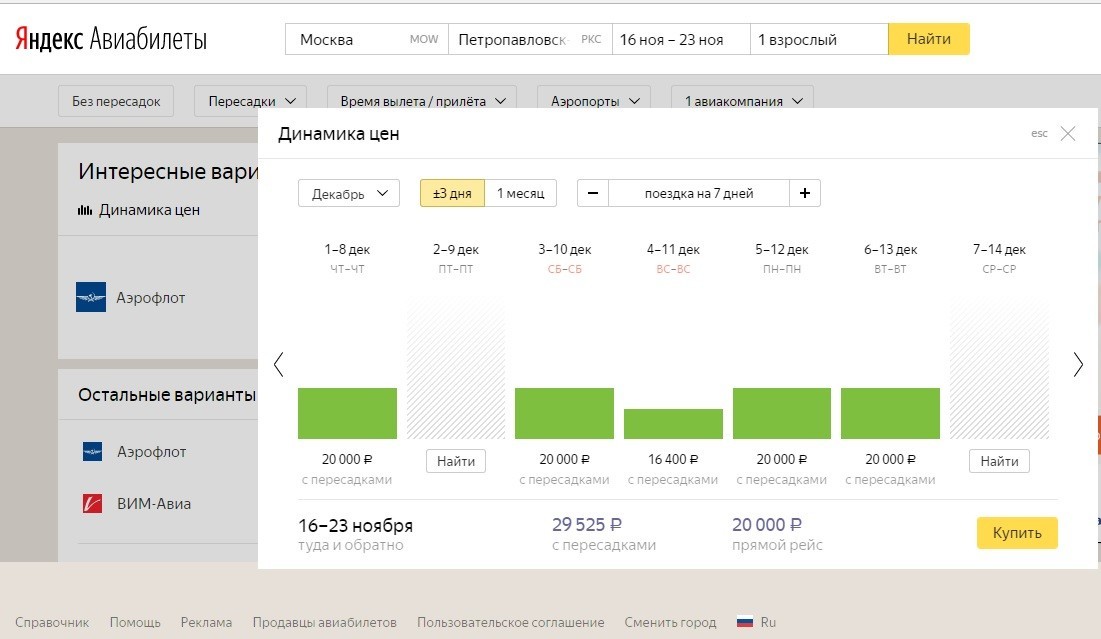This screenshot has width=1101, height=639.
Task: Click the 16 400 ₽ price label
Action: 673,459
